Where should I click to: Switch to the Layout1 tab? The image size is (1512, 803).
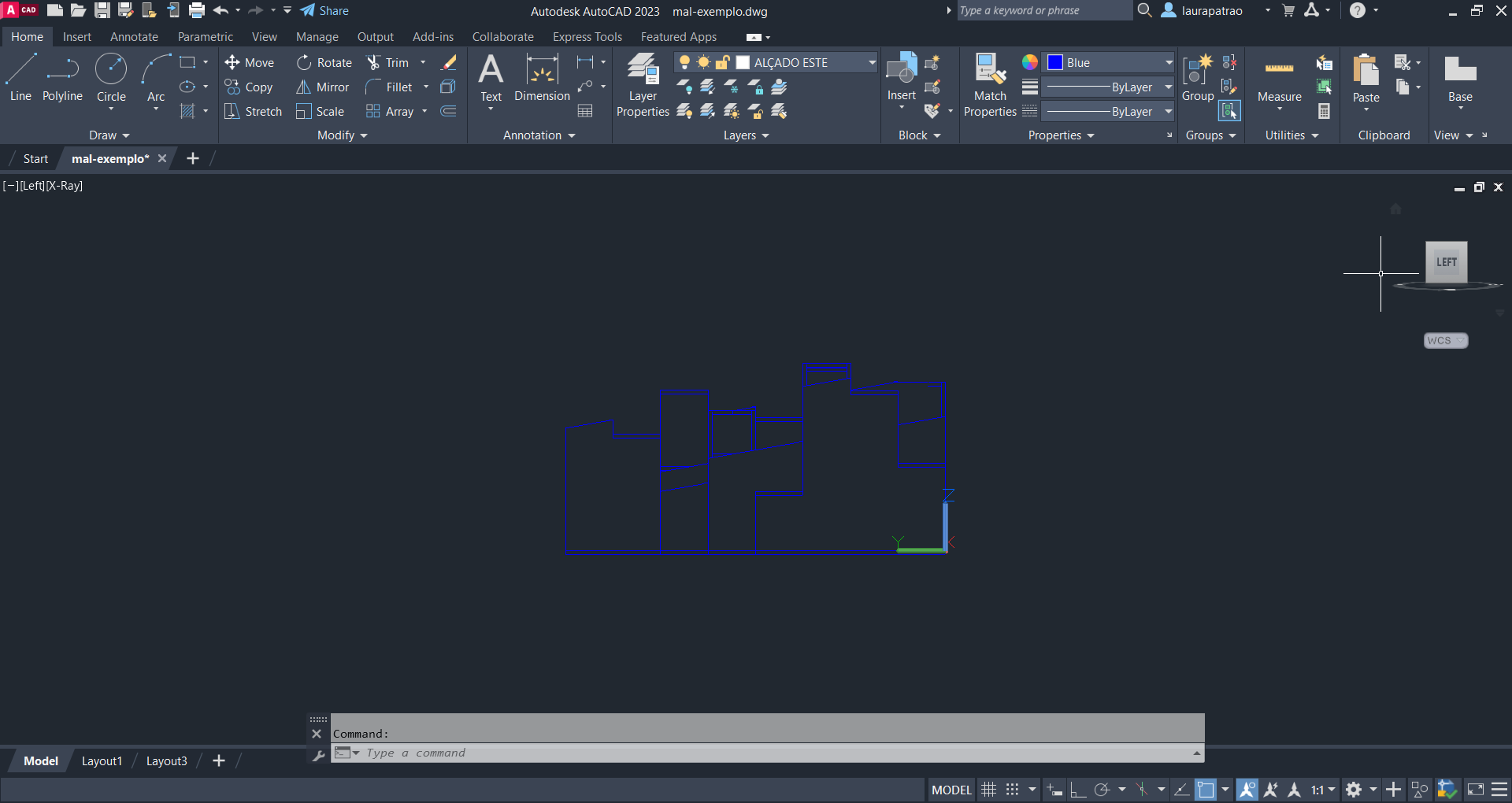click(102, 761)
